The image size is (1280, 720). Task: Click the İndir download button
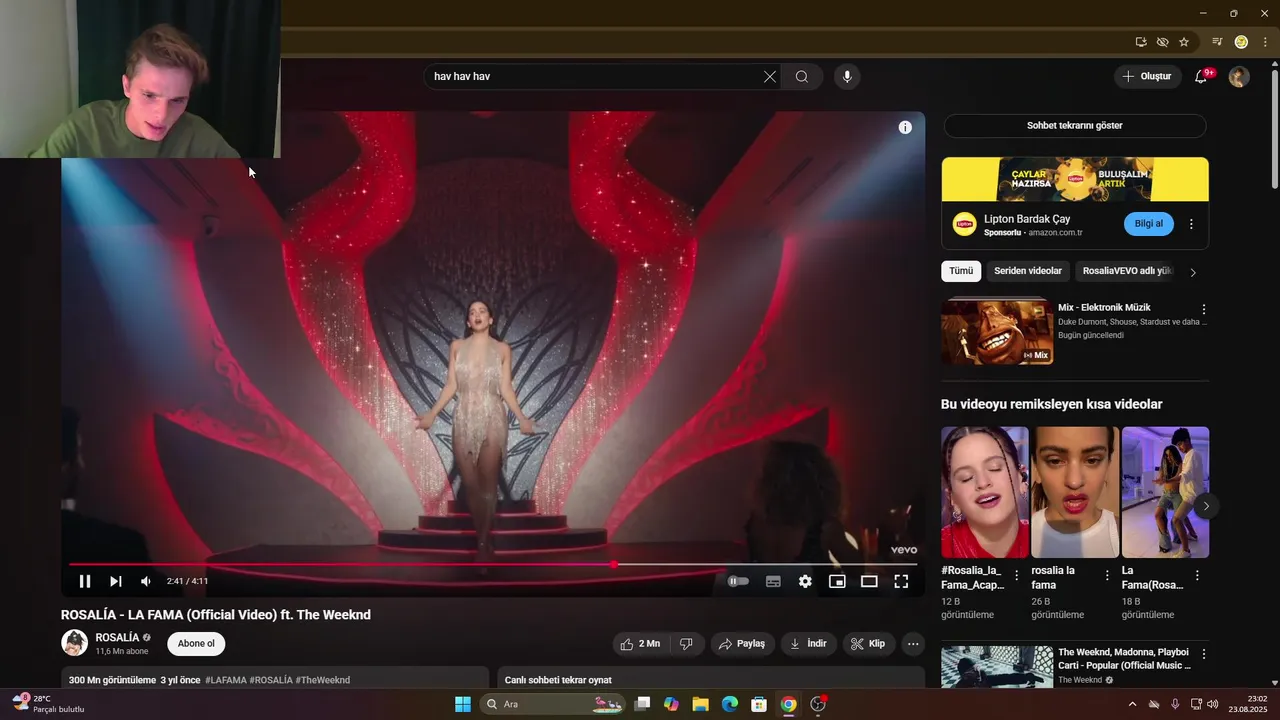(808, 644)
